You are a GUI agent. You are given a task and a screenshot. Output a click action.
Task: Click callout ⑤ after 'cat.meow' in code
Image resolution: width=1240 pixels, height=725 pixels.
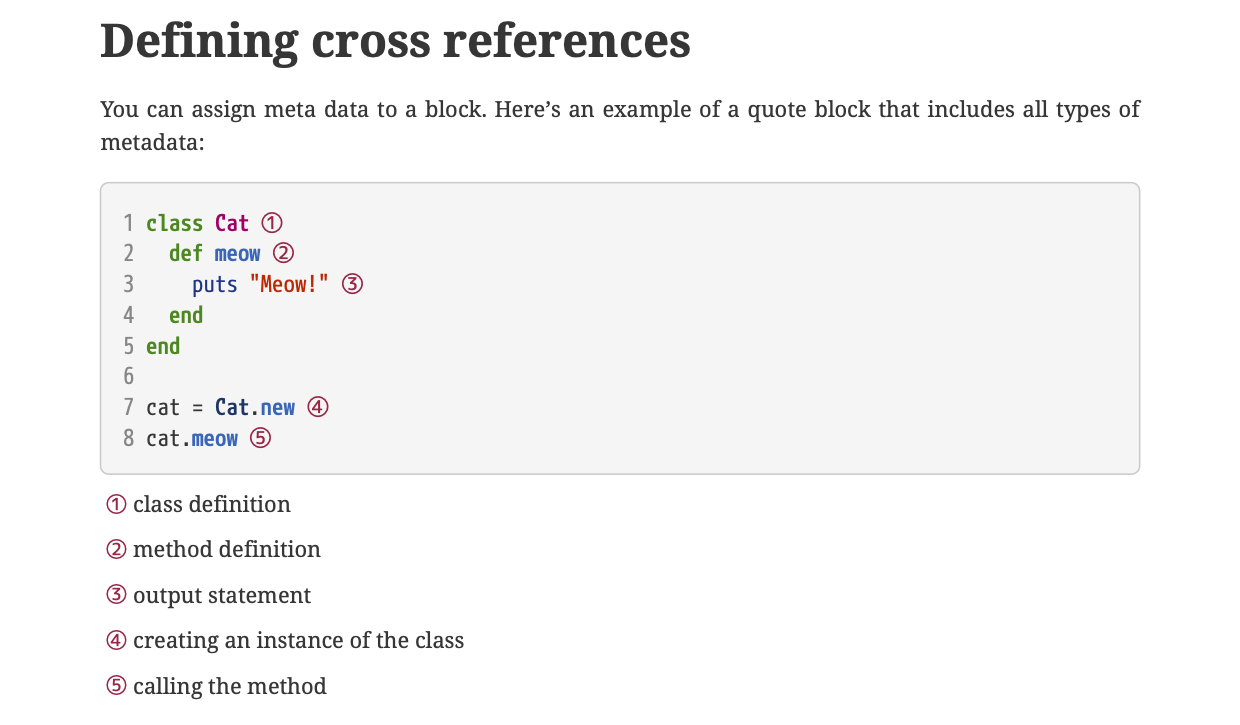point(260,438)
